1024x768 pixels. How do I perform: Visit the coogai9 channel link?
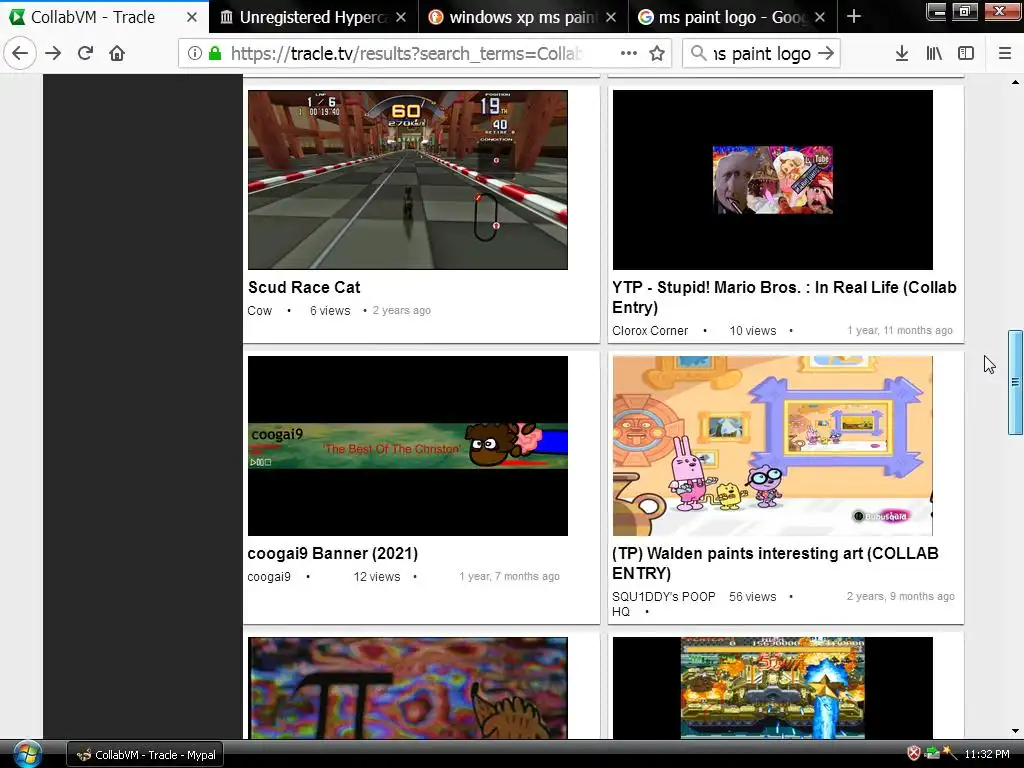pyautogui.click(x=269, y=577)
